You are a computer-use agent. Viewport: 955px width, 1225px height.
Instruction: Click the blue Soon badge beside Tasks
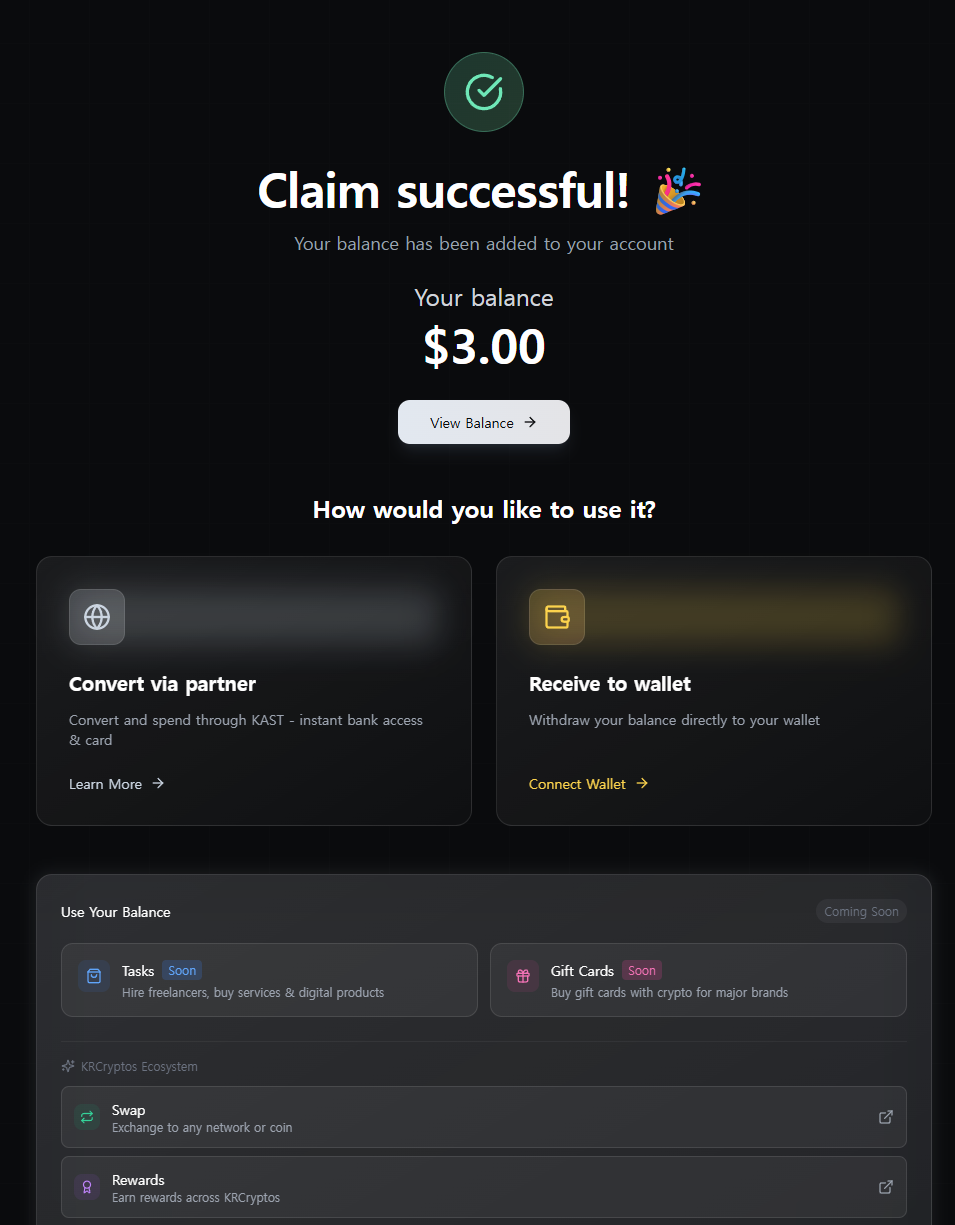click(182, 970)
